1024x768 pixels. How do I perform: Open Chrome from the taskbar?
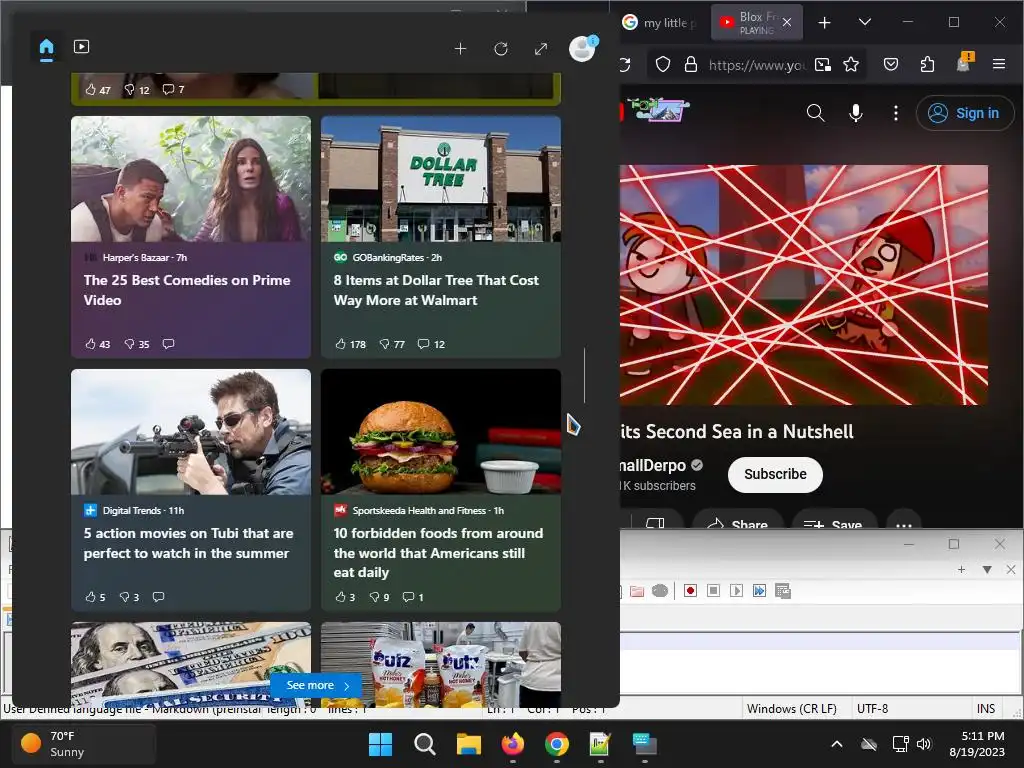(x=556, y=744)
